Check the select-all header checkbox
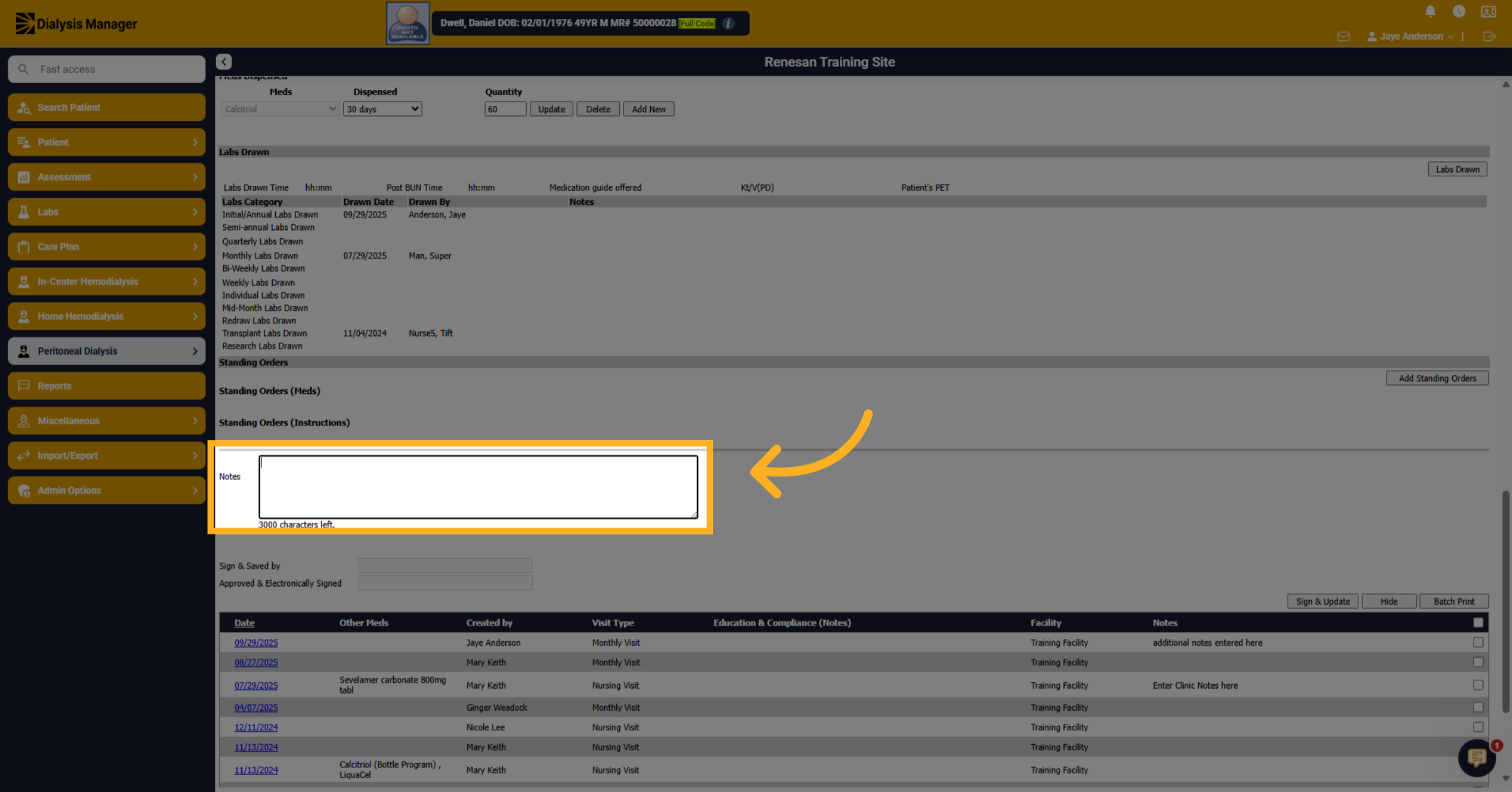The height and width of the screenshot is (792, 1512). tap(1478, 623)
